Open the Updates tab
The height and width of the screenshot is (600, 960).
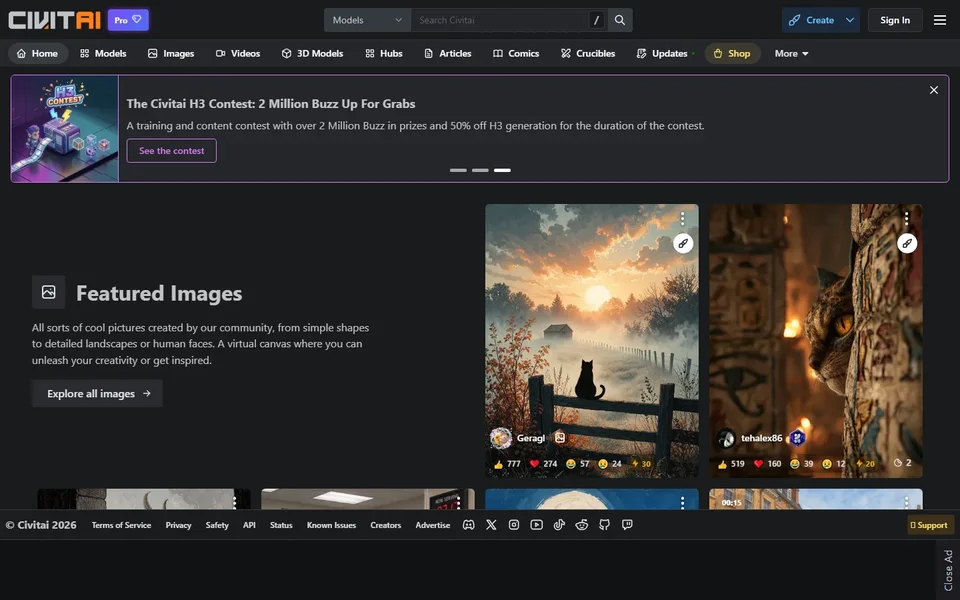[x=662, y=53]
